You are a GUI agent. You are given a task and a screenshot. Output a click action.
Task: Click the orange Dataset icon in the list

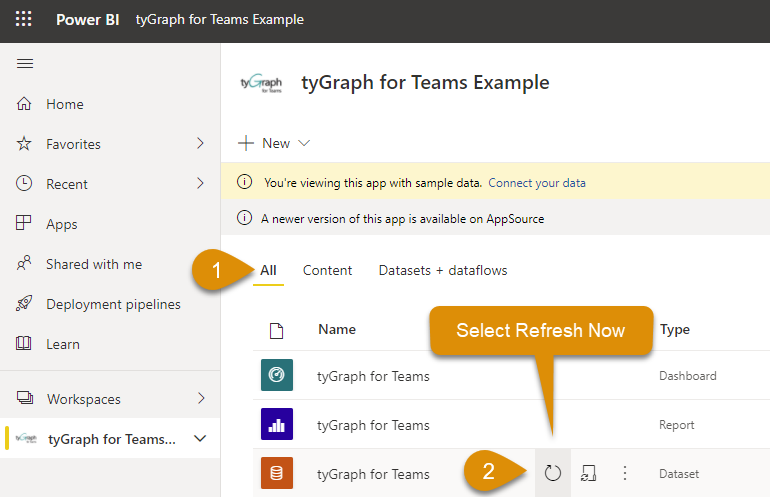(x=277, y=473)
